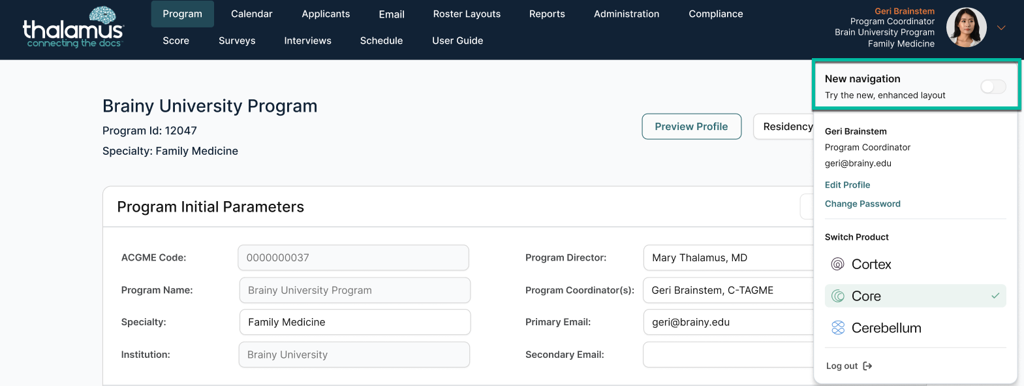This screenshot has width=1024, height=386.
Task: Open the Program tab
Action: pos(182,14)
